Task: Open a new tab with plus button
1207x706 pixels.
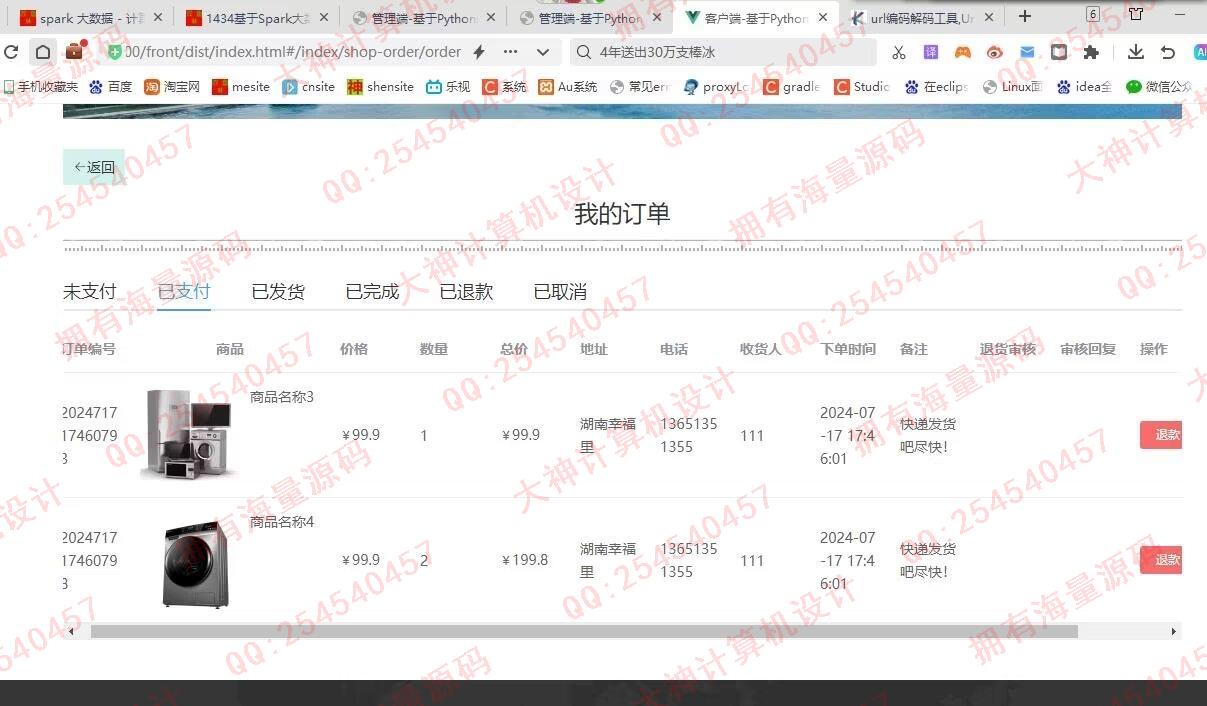Action: pos(1025,16)
